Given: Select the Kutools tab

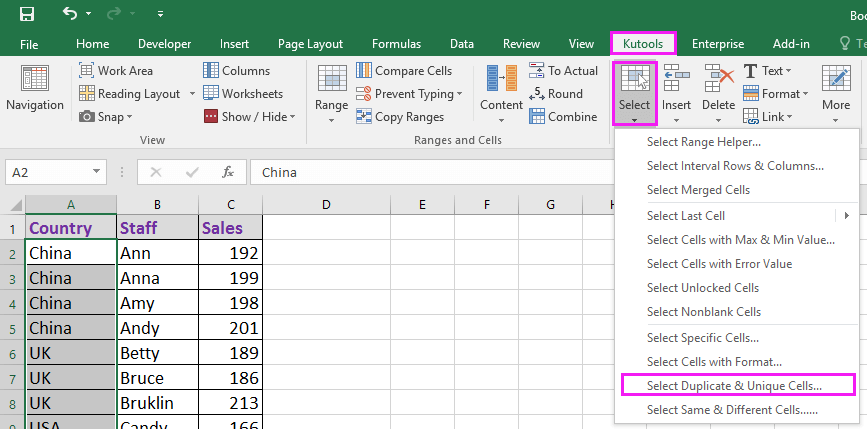Looking at the screenshot, I should 643,44.
